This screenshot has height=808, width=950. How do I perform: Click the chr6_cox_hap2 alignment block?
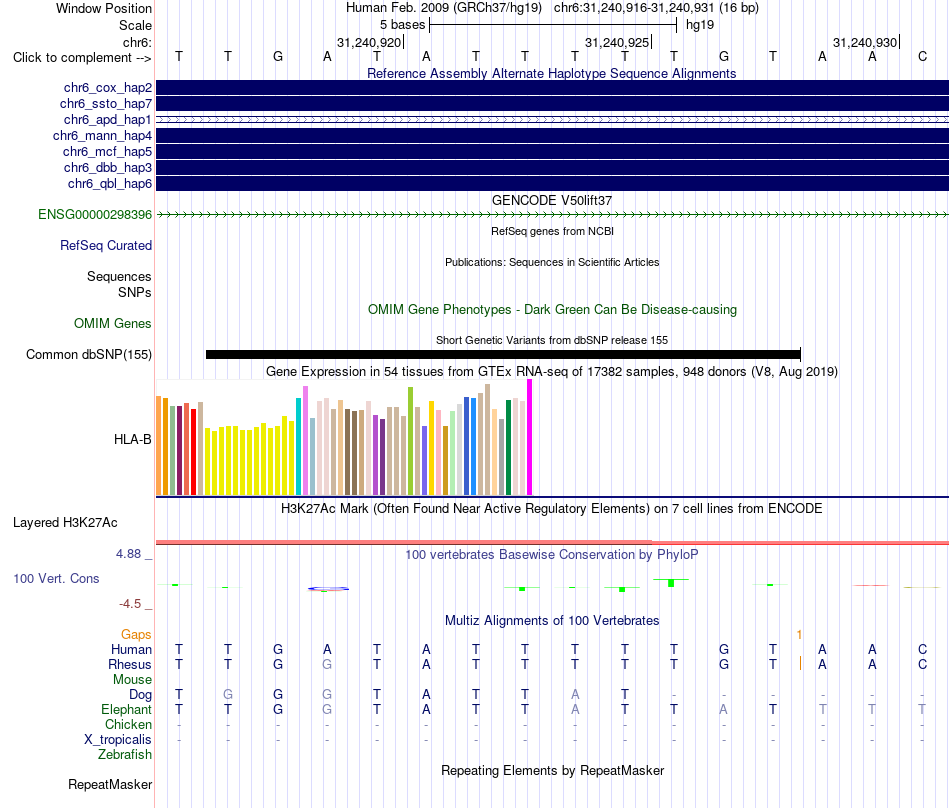[x=552, y=88]
